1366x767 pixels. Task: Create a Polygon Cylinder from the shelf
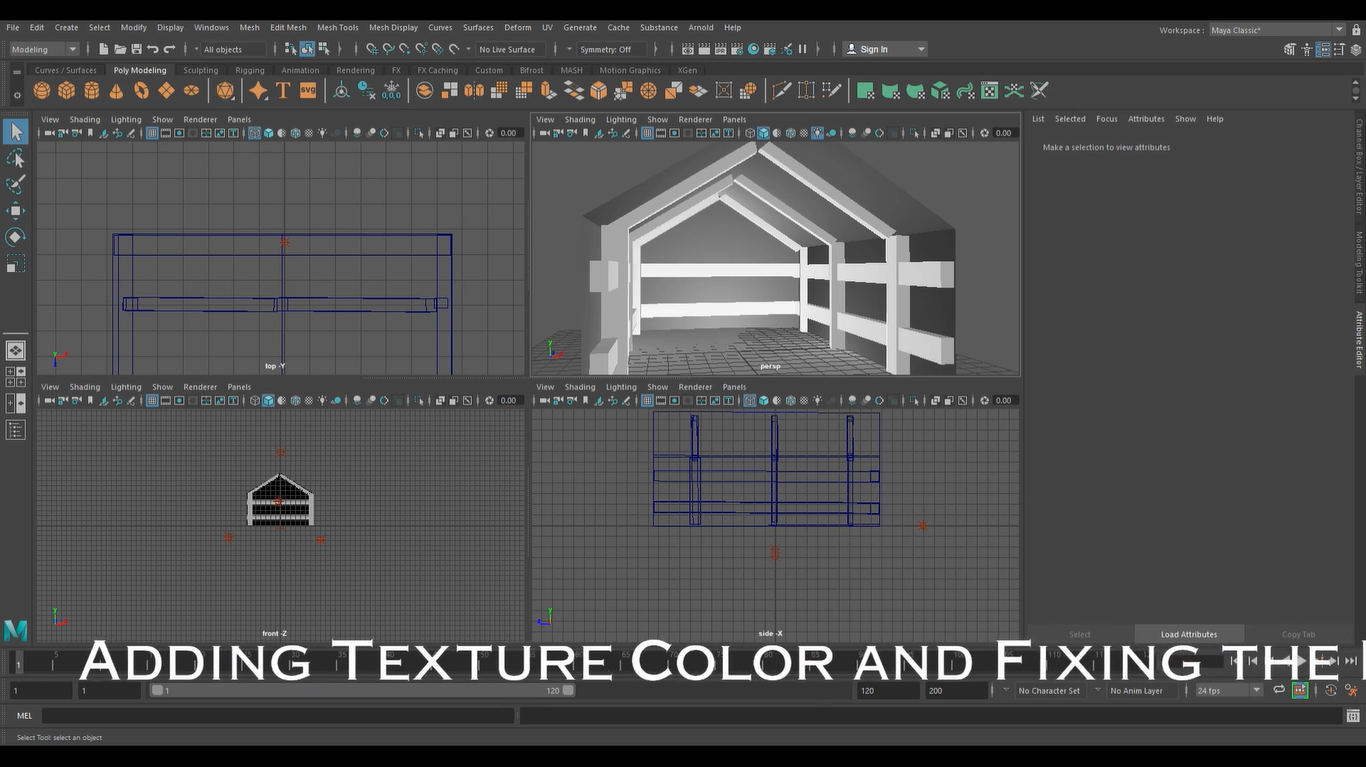coord(91,91)
